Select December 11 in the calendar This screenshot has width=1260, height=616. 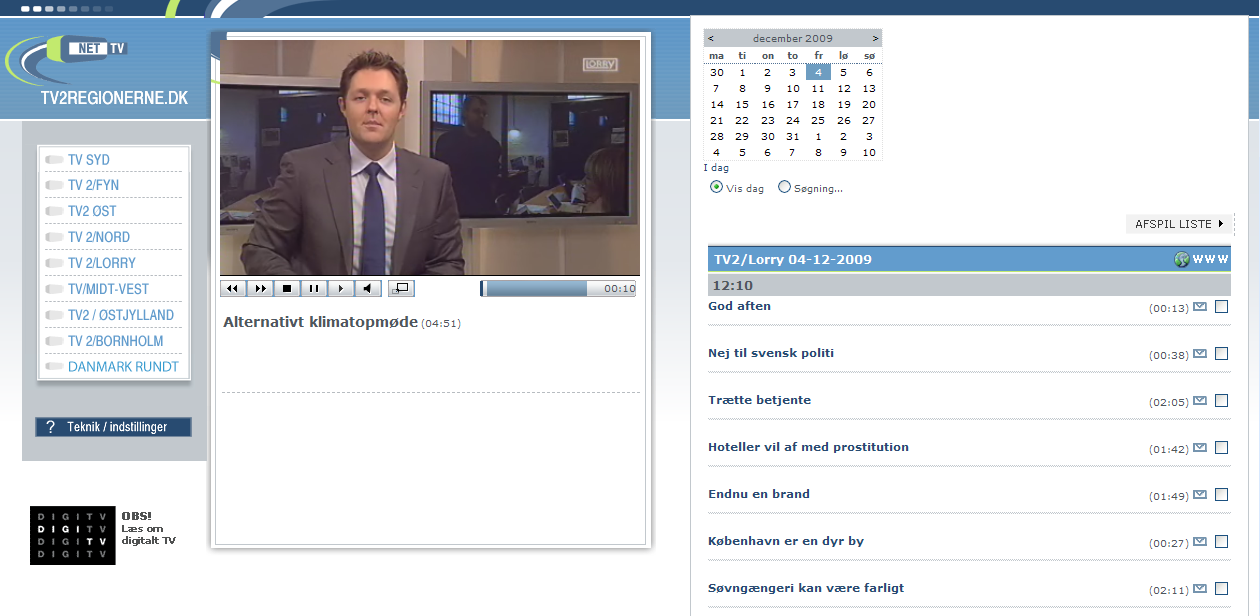pos(818,88)
